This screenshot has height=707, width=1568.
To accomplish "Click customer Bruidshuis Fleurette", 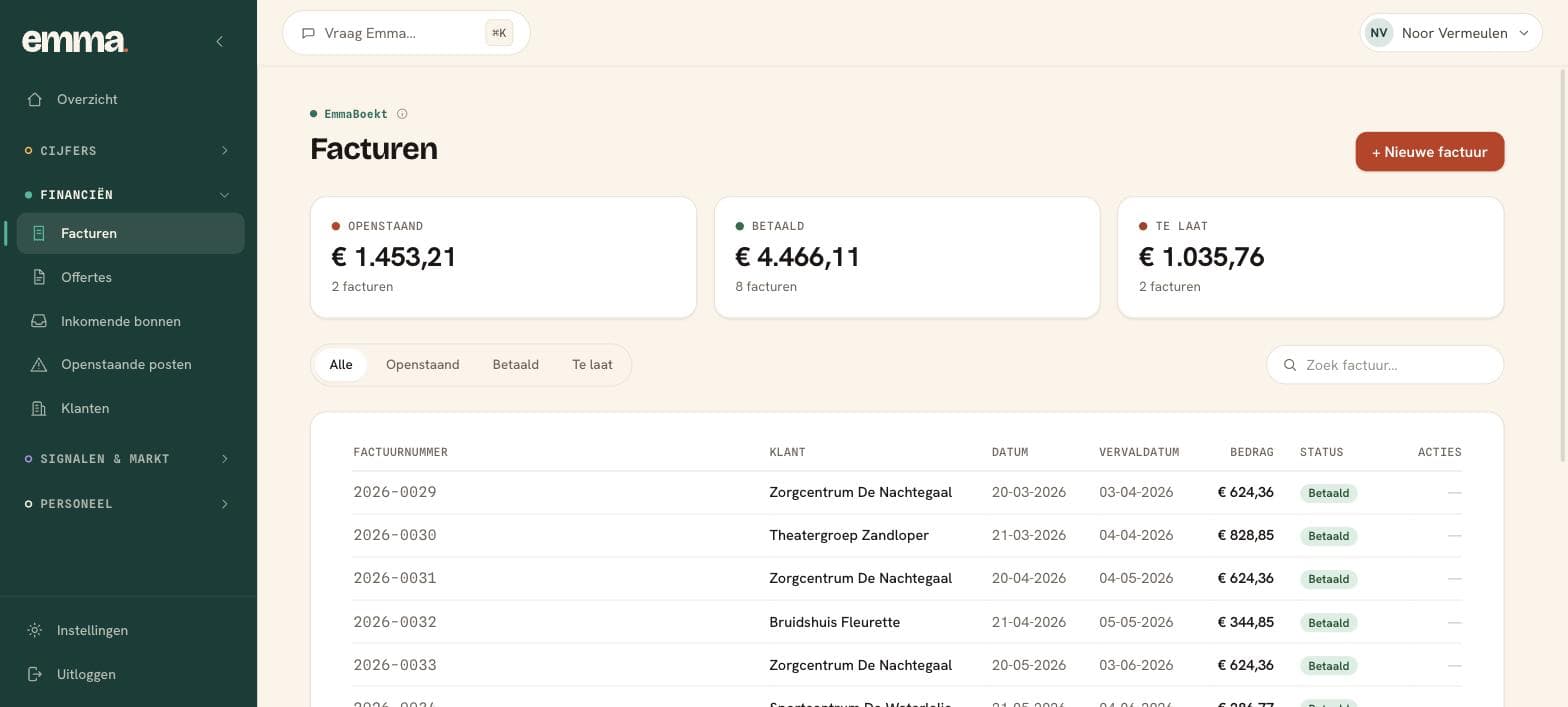I will pyautogui.click(x=835, y=622).
